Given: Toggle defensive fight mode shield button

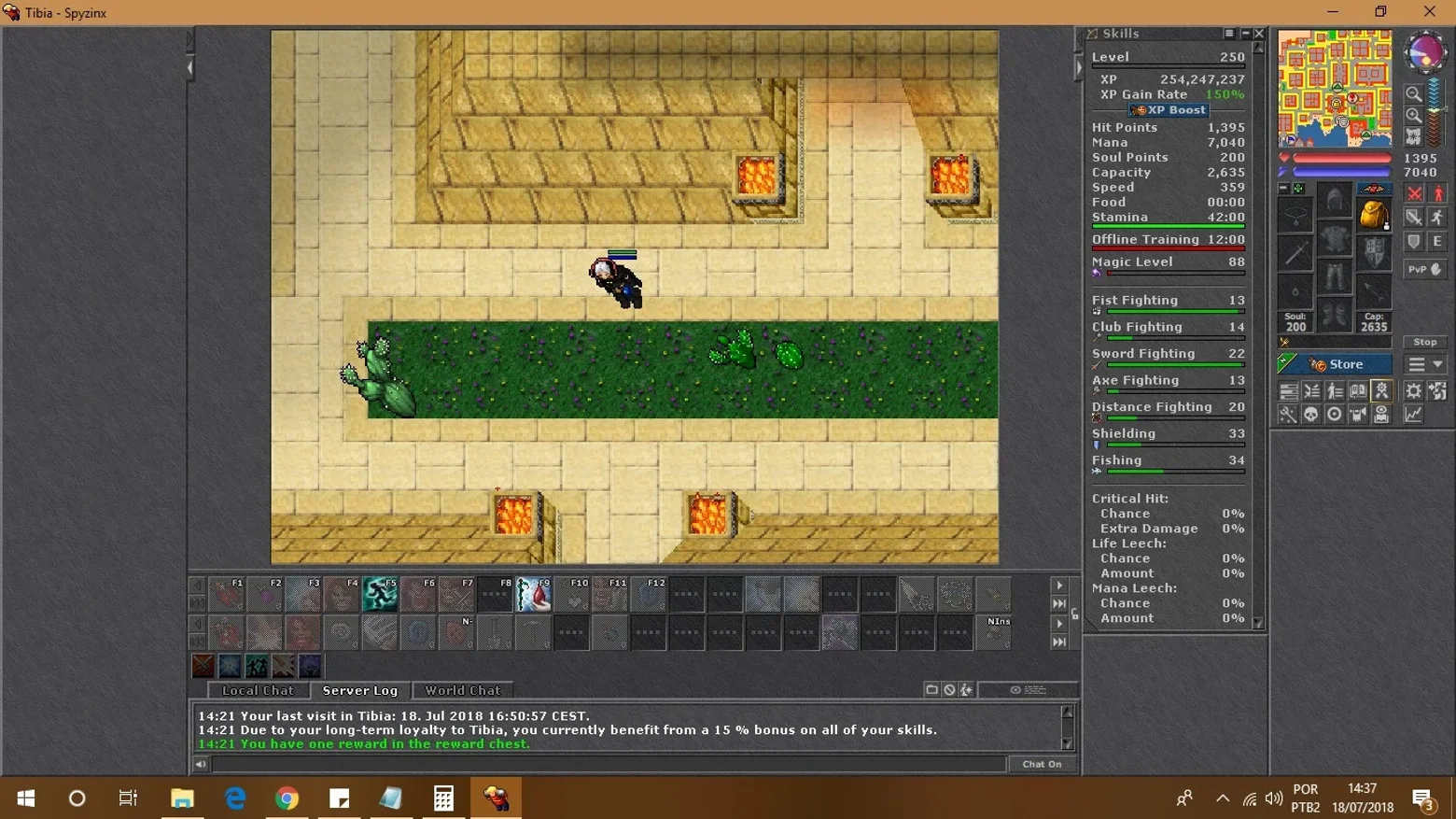Looking at the screenshot, I should [x=1414, y=242].
